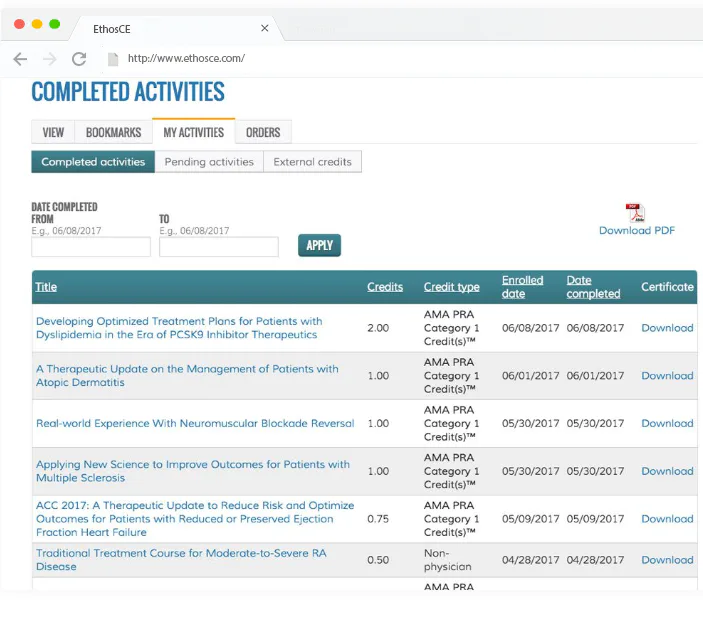Click the Completed Activities page heading

tap(128, 92)
